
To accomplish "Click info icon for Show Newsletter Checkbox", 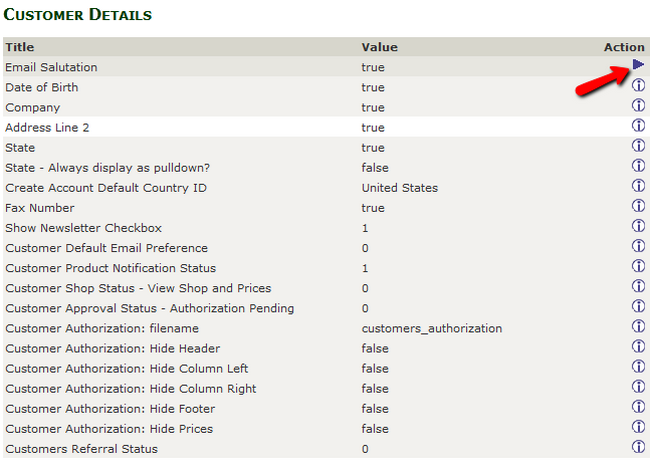I will point(638,226).
